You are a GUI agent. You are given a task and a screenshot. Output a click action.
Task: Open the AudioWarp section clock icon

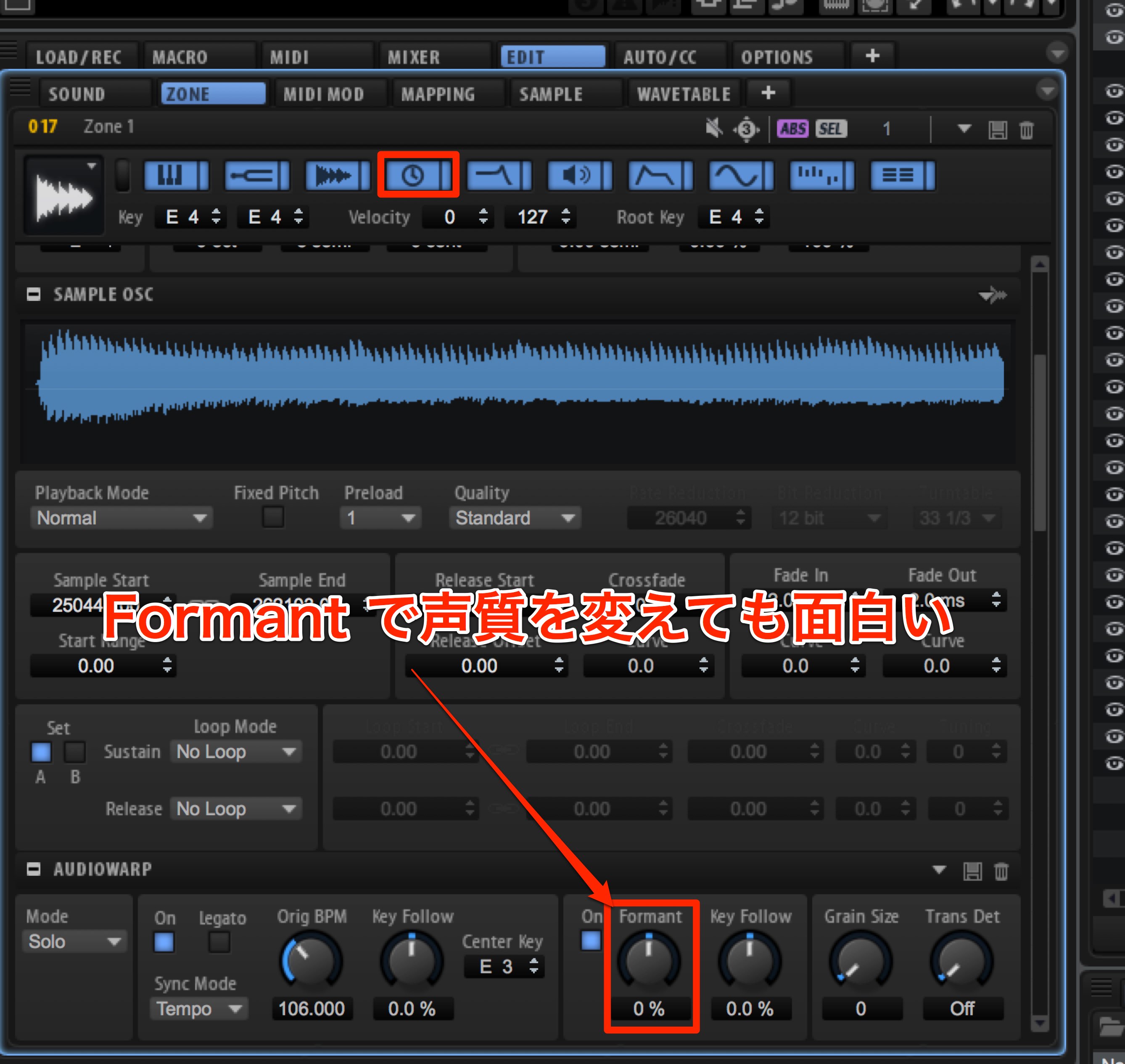pos(418,175)
